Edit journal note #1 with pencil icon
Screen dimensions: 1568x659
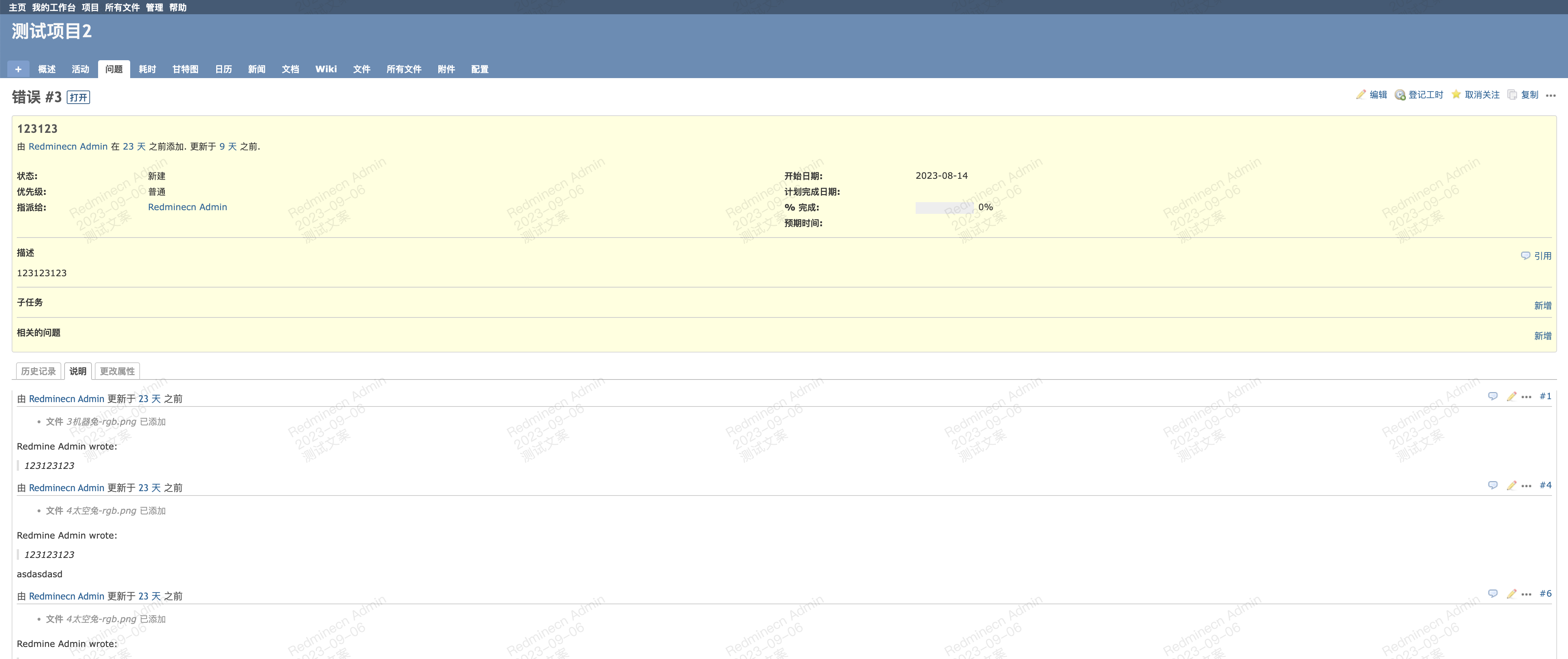(x=1511, y=397)
